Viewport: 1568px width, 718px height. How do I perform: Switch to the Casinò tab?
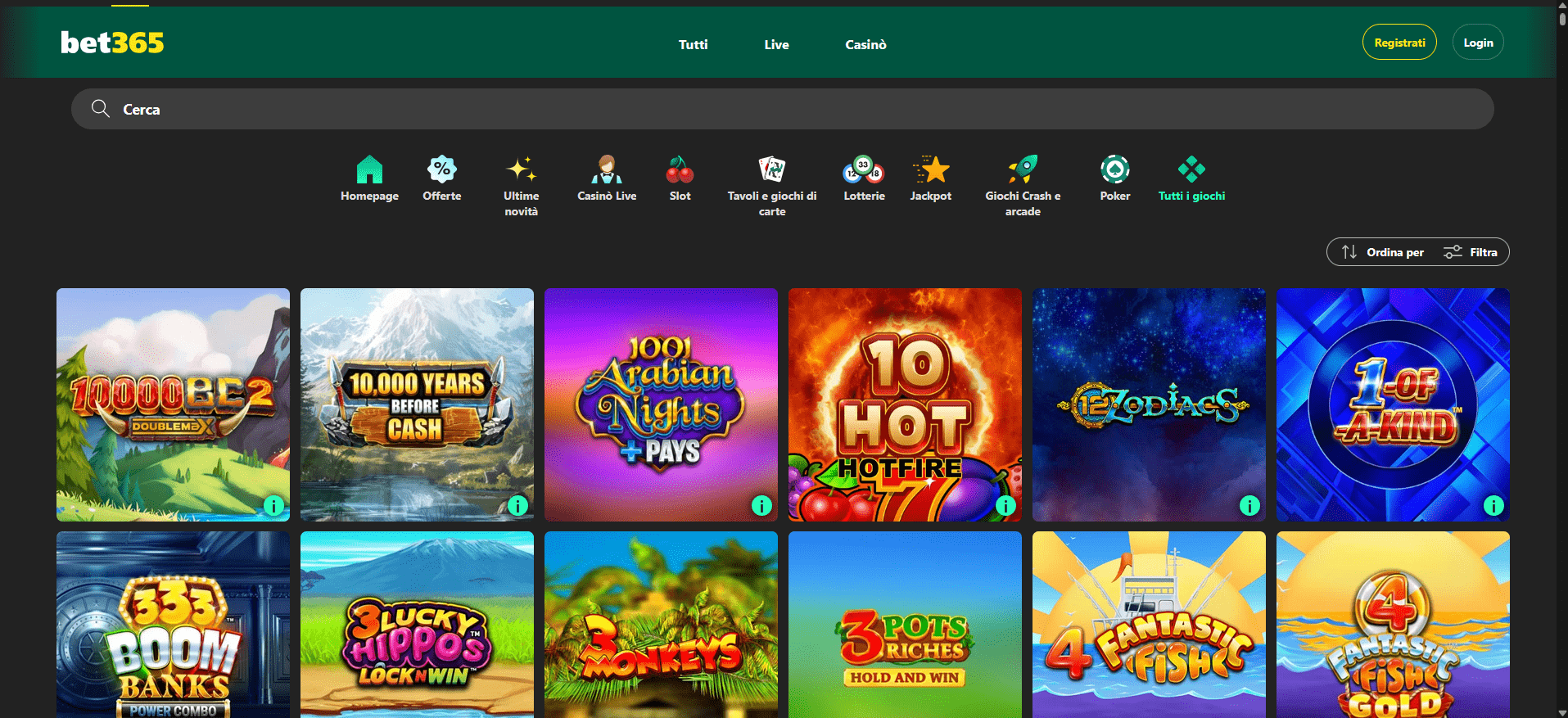865,44
